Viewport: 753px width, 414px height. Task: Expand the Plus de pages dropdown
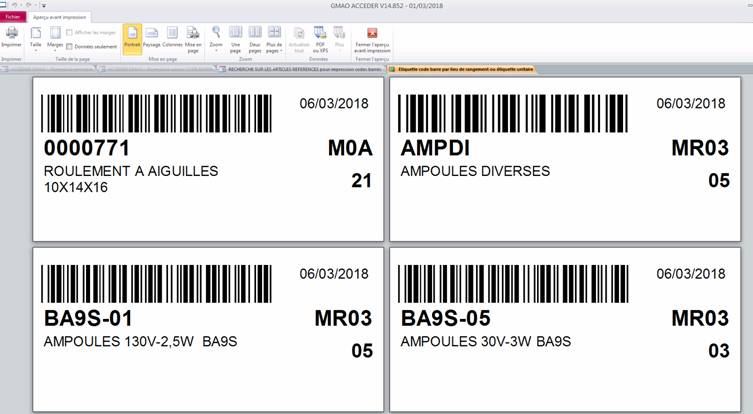coord(274,39)
